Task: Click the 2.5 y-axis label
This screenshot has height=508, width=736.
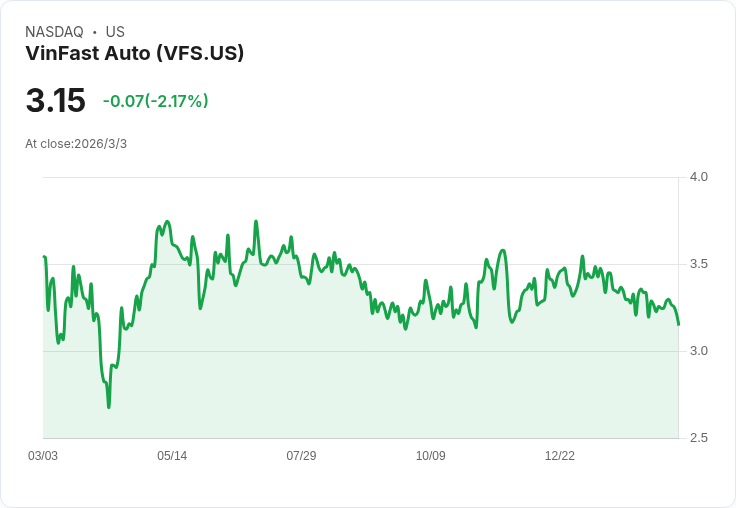Action: point(698,438)
